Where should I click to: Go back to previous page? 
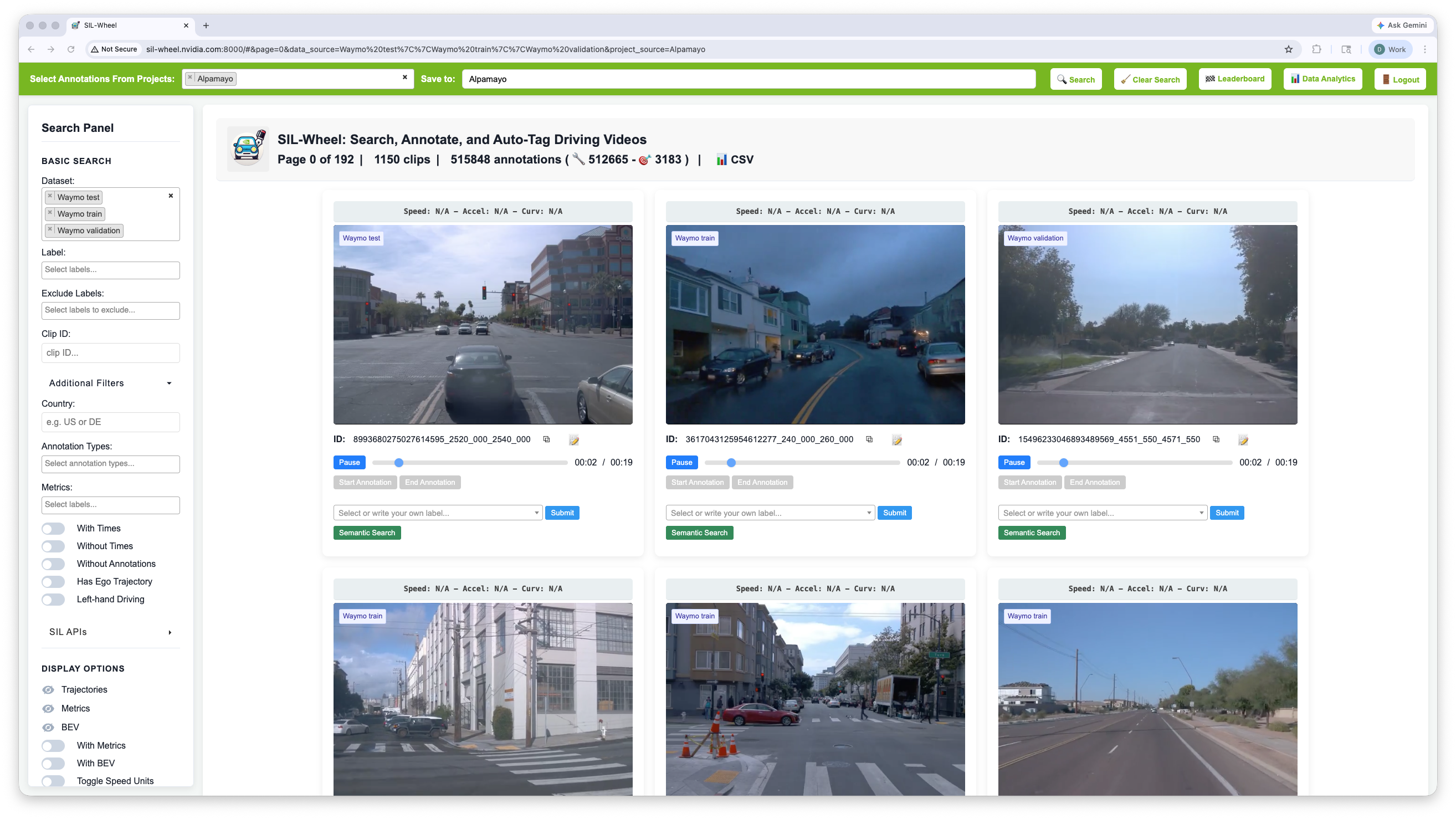click(x=31, y=49)
